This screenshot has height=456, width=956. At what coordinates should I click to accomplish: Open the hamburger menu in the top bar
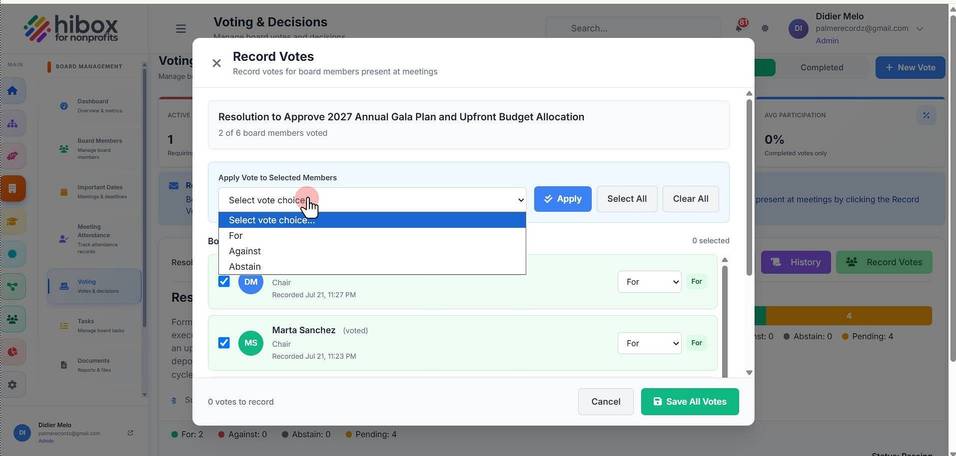(x=181, y=29)
